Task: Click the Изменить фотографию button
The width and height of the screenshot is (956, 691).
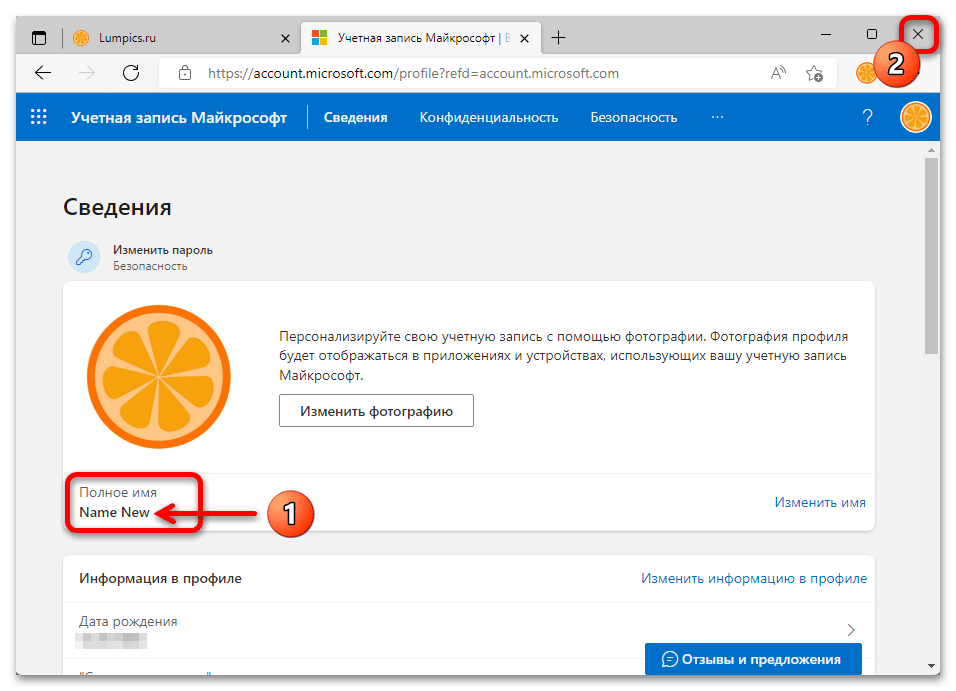Action: coord(376,411)
